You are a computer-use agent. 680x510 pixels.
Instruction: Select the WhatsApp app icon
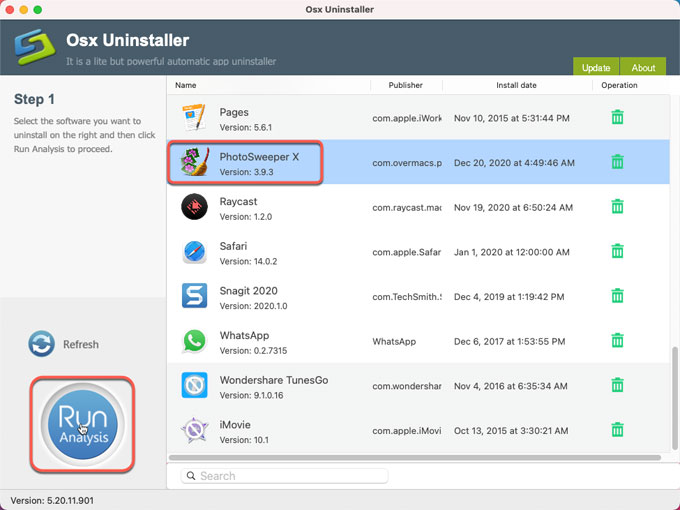pyautogui.click(x=194, y=340)
